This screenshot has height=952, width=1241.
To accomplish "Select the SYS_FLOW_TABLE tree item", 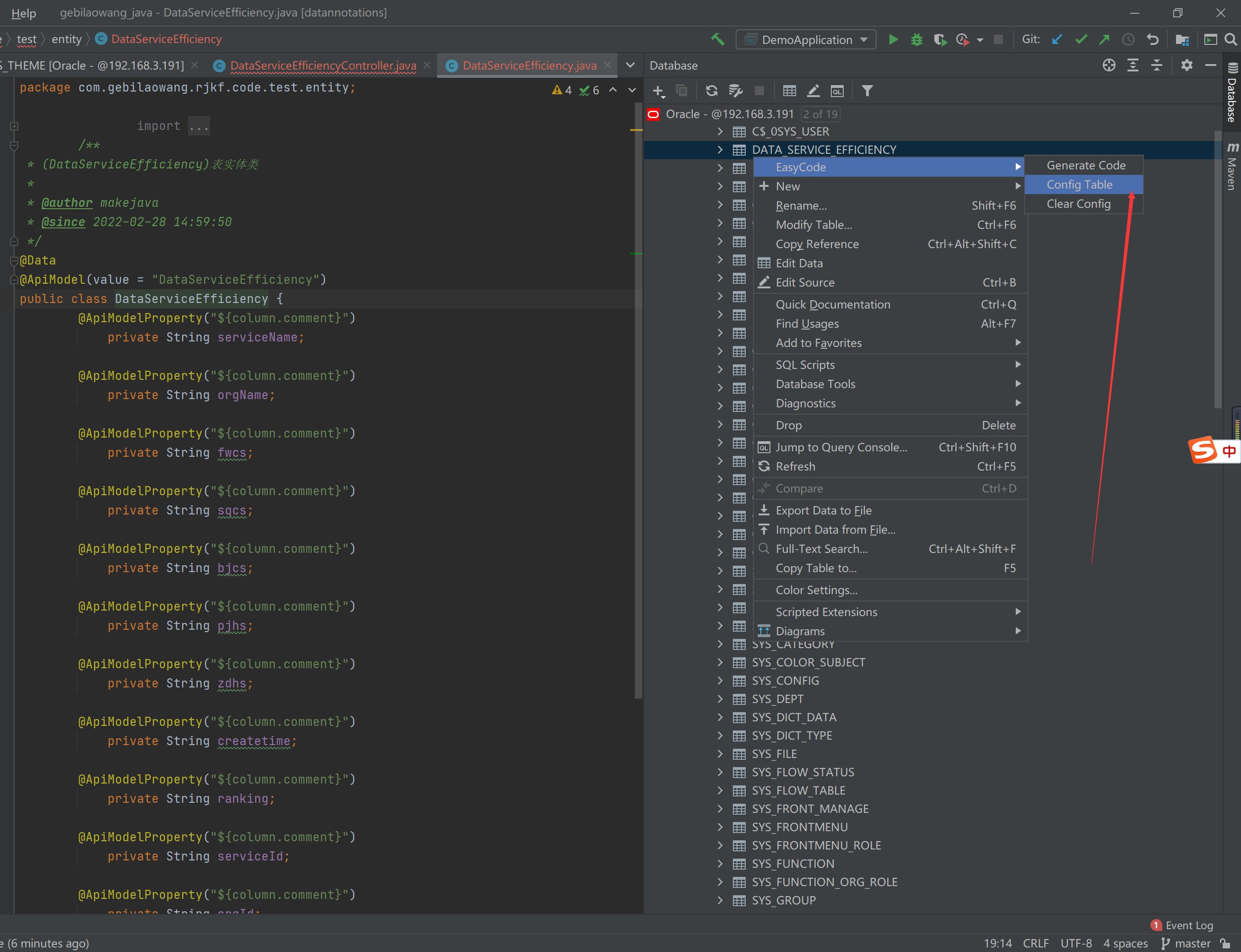I will (x=798, y=790).
